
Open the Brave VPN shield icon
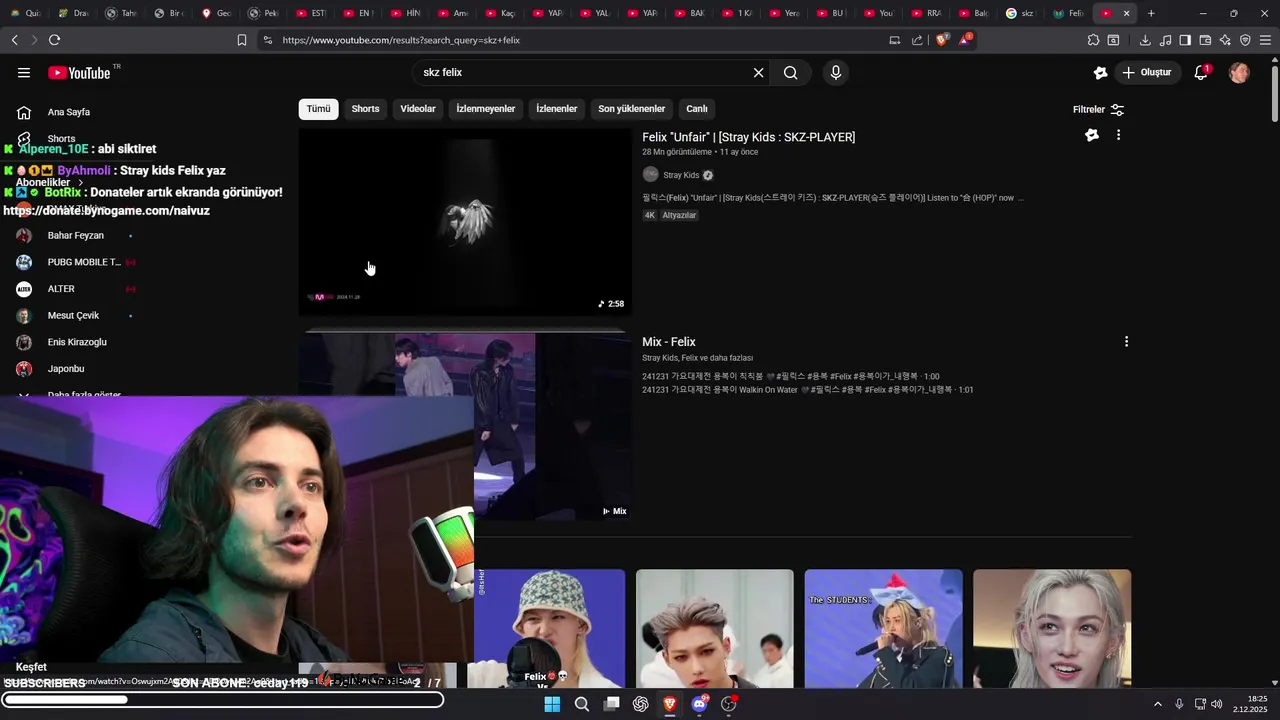click(1245, 40)
